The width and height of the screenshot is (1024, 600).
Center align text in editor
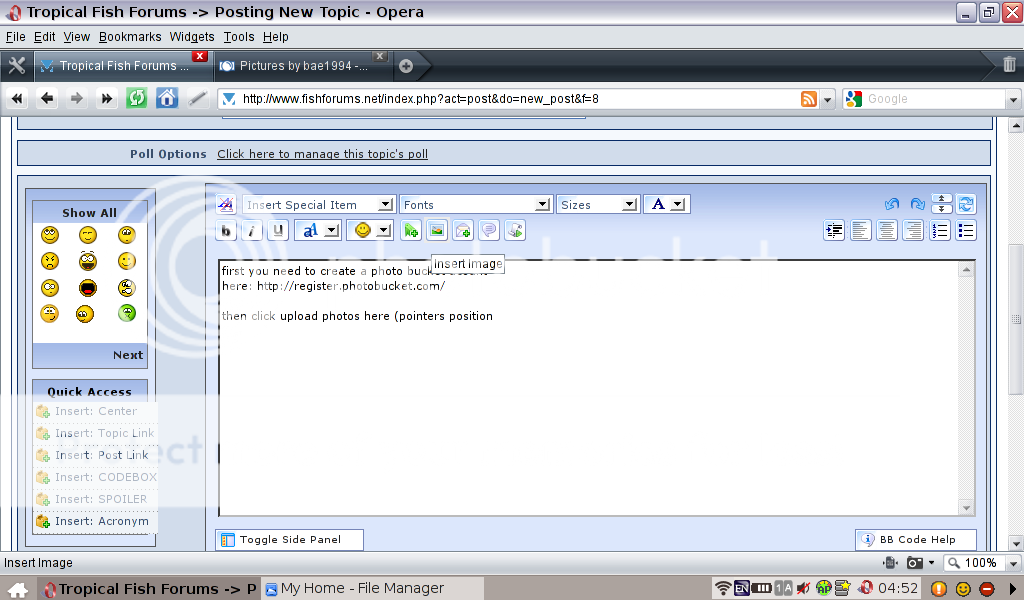[887, 230]
